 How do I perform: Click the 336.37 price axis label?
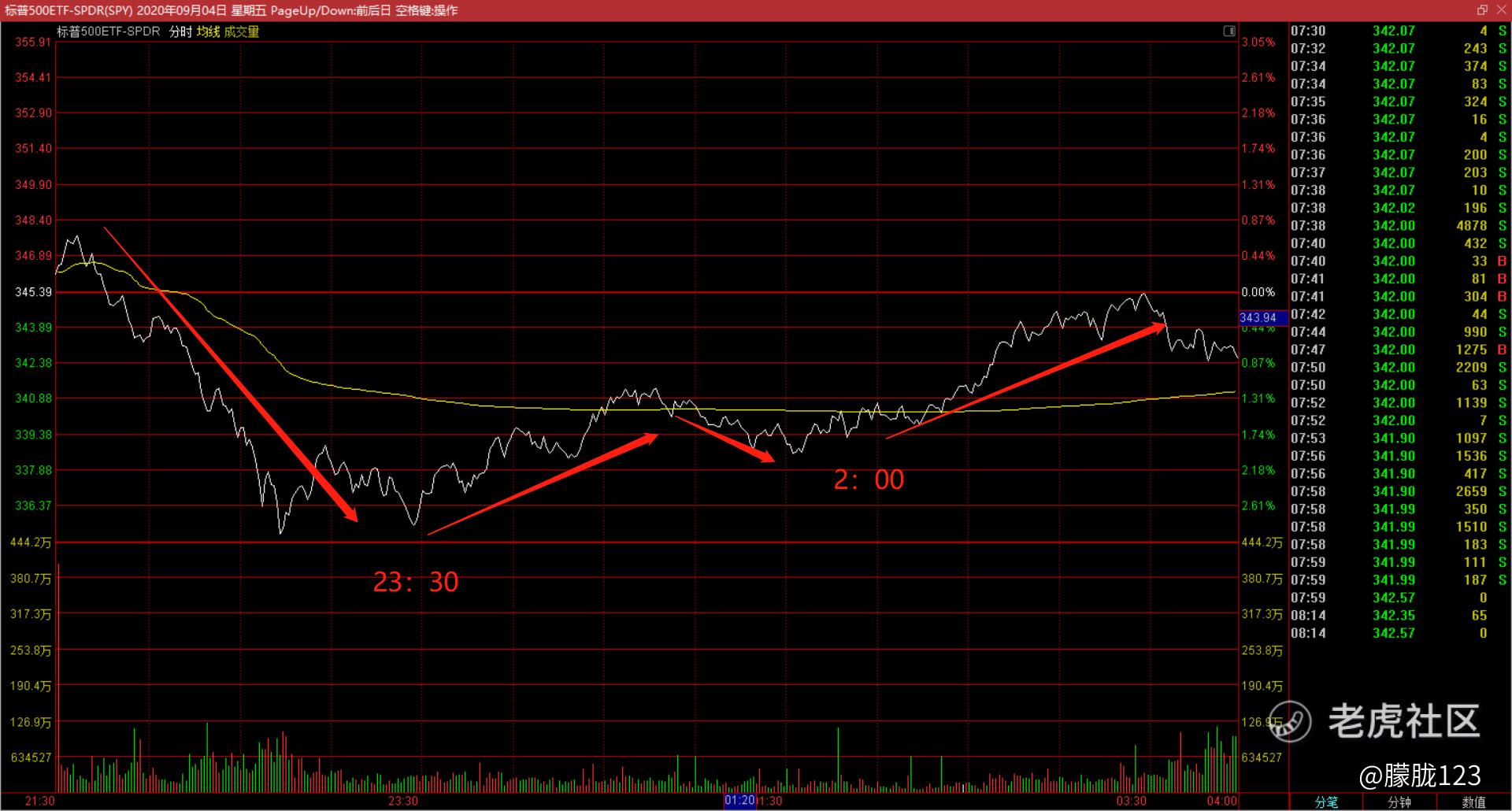pyautogui.click(x=33, y=505)
